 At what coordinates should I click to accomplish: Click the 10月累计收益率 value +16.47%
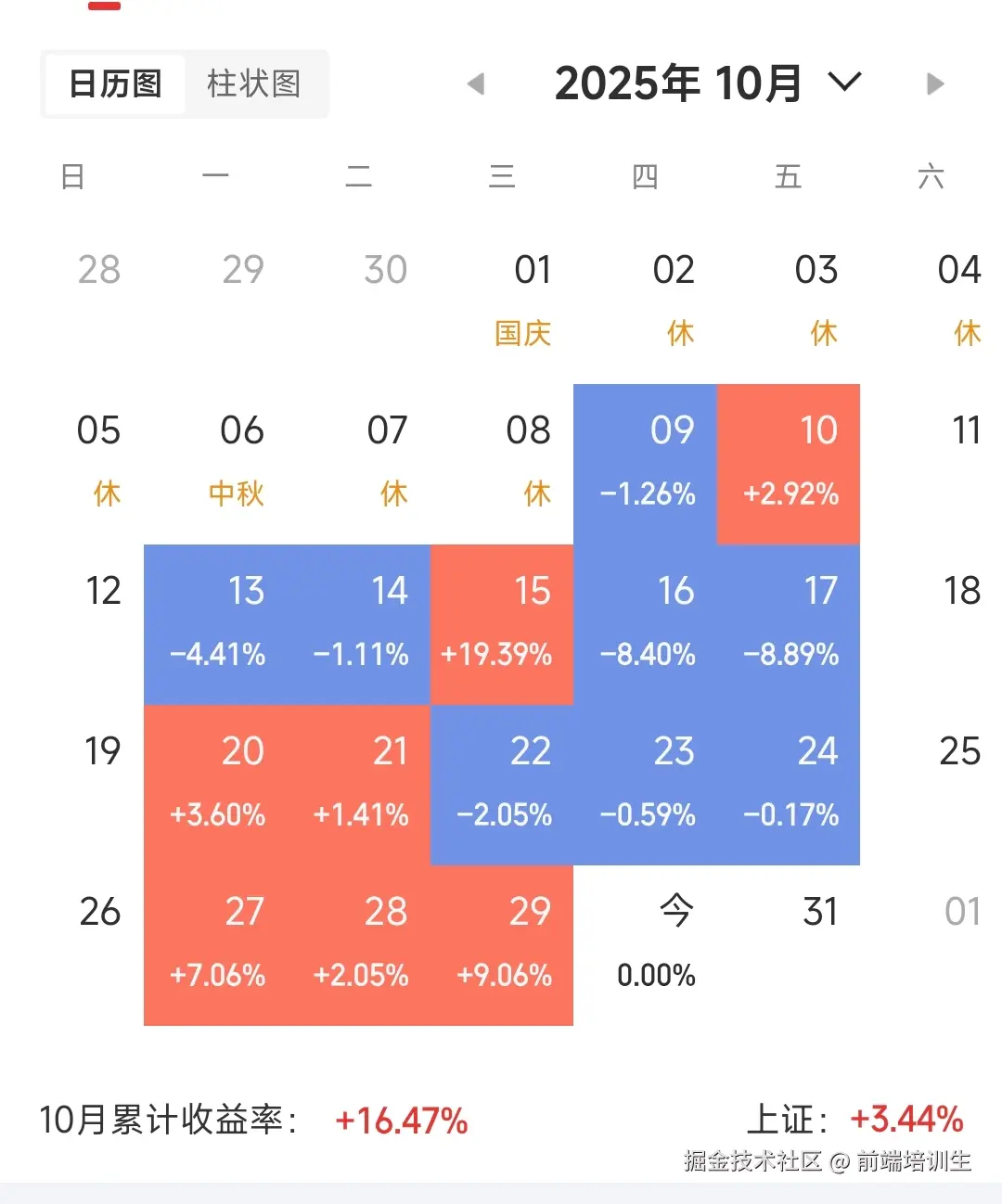[x=401, y=1121]
